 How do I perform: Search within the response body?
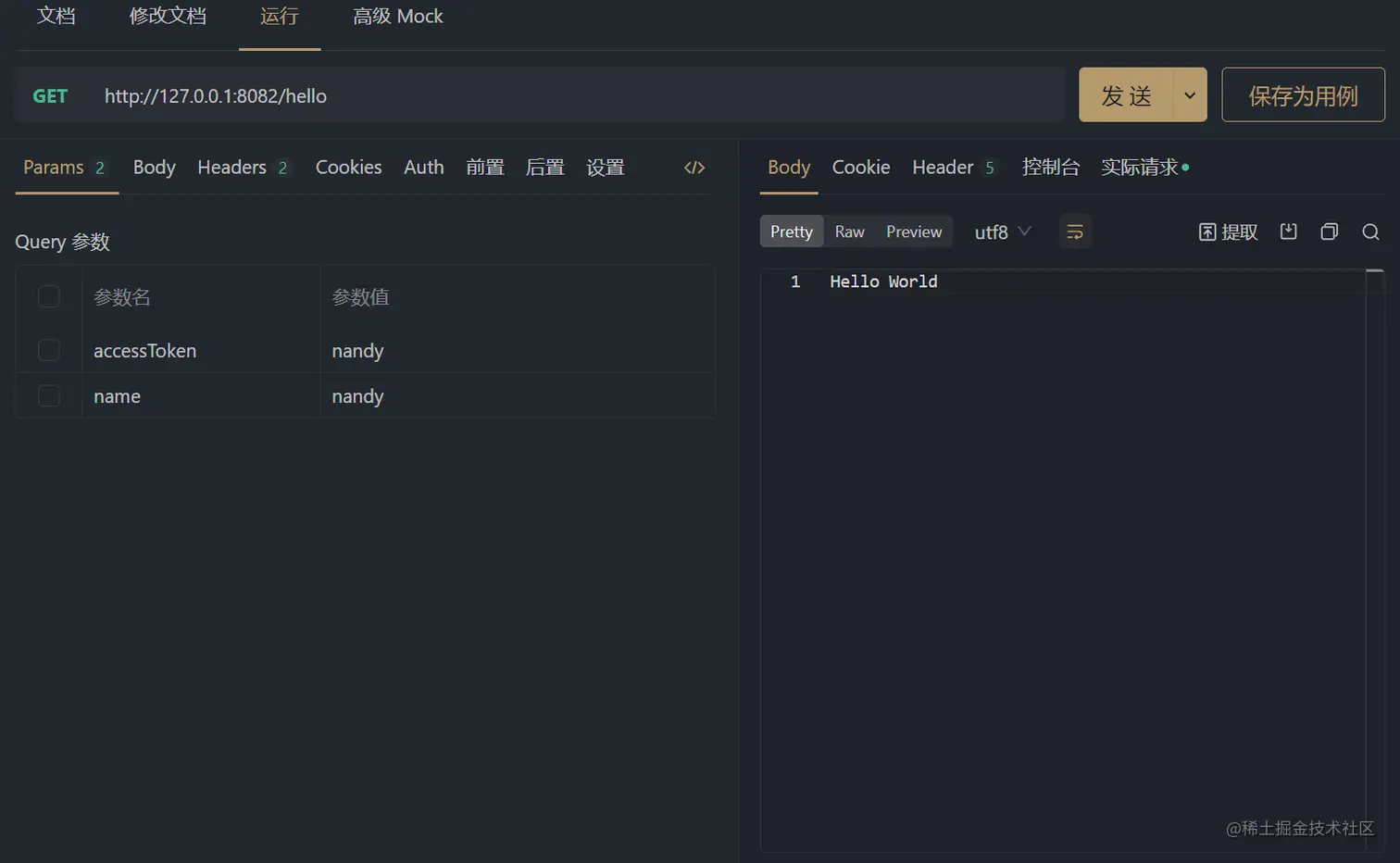coord(1371,231)
